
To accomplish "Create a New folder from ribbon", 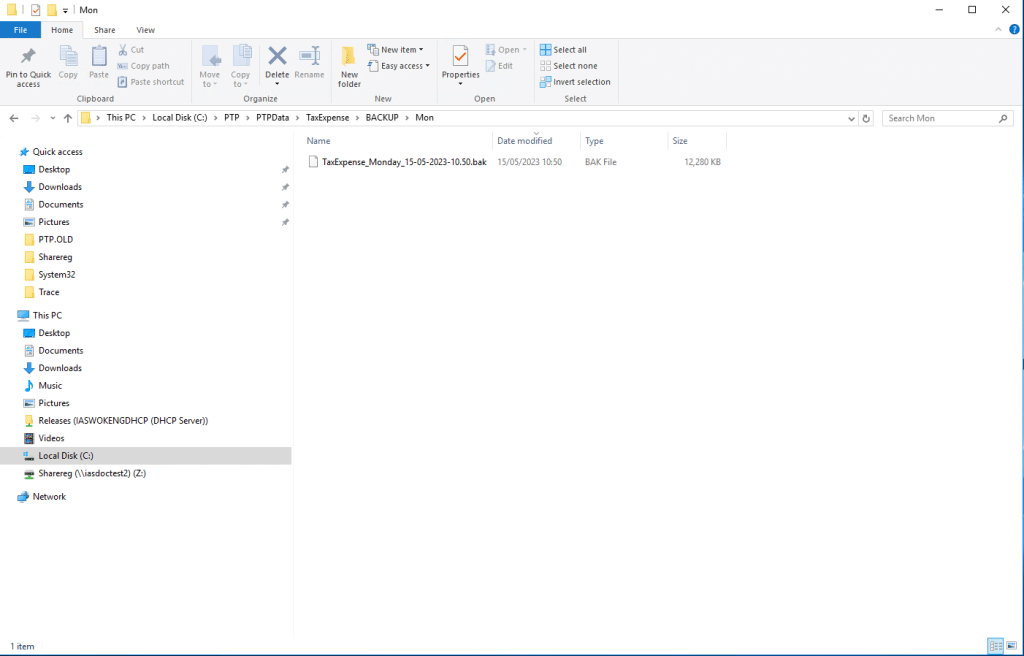I will [349, 67].
